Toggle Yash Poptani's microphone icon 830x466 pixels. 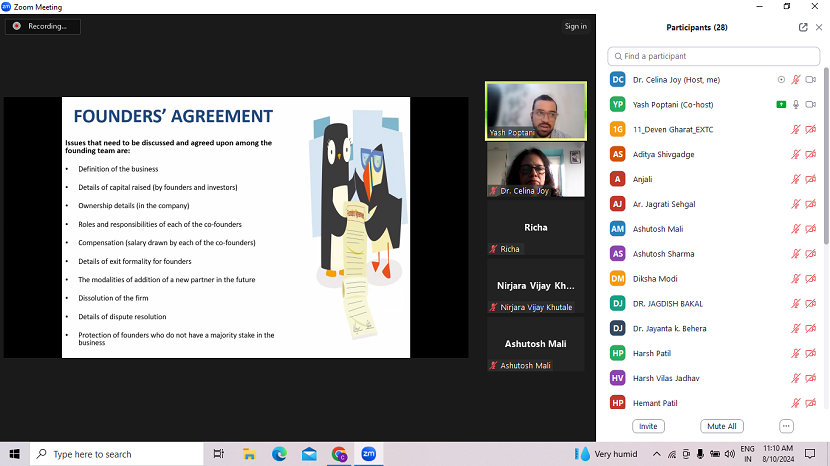[x=796, y=104]
